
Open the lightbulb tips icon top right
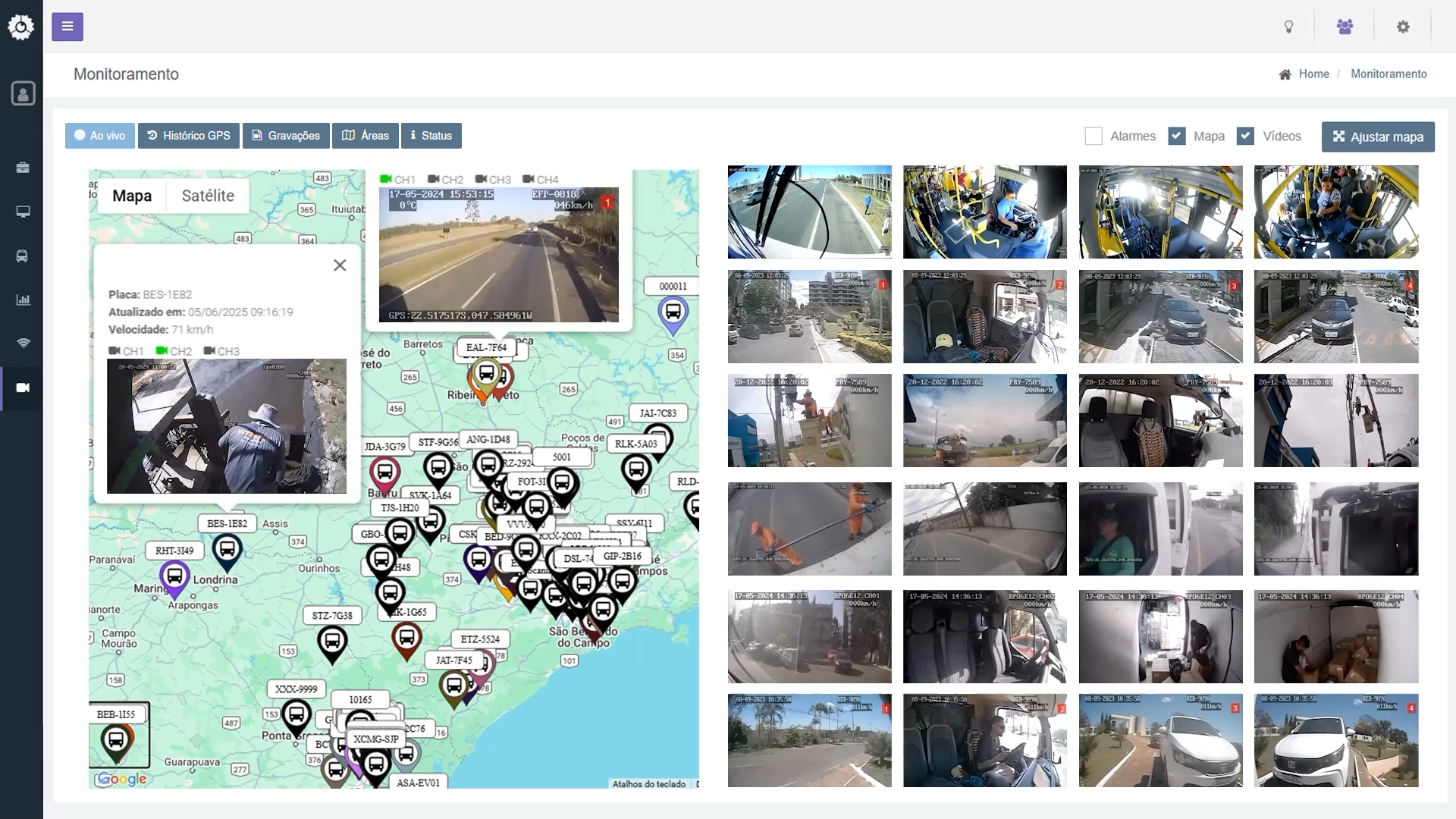(x=1289, y=27)
